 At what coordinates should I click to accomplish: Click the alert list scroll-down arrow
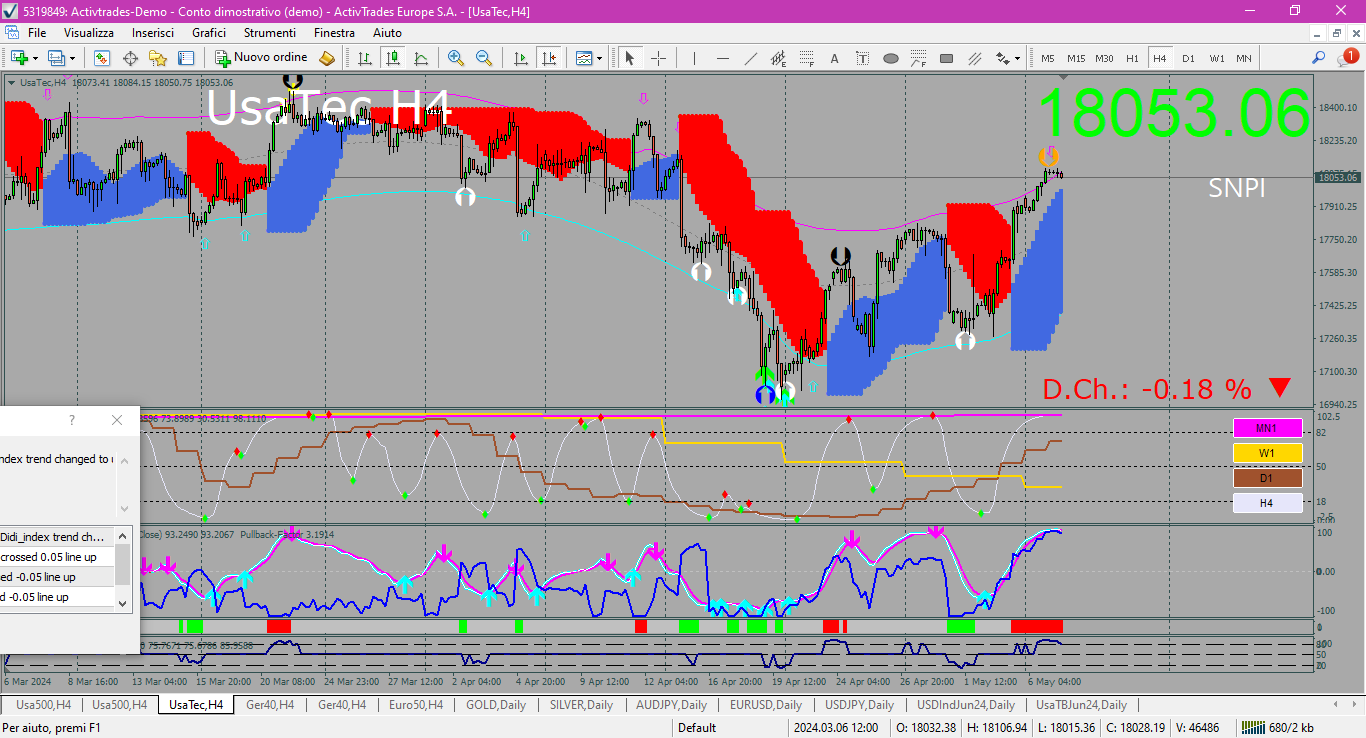click(x=123, y=602)
